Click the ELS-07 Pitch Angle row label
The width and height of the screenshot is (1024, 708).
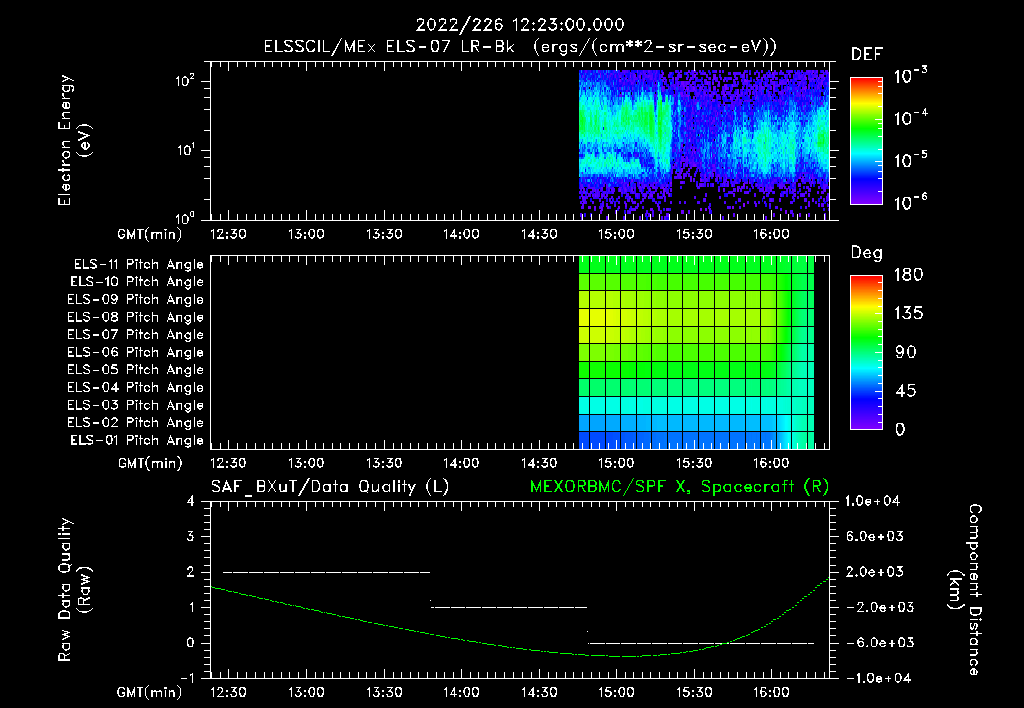(x=136, y=334)
